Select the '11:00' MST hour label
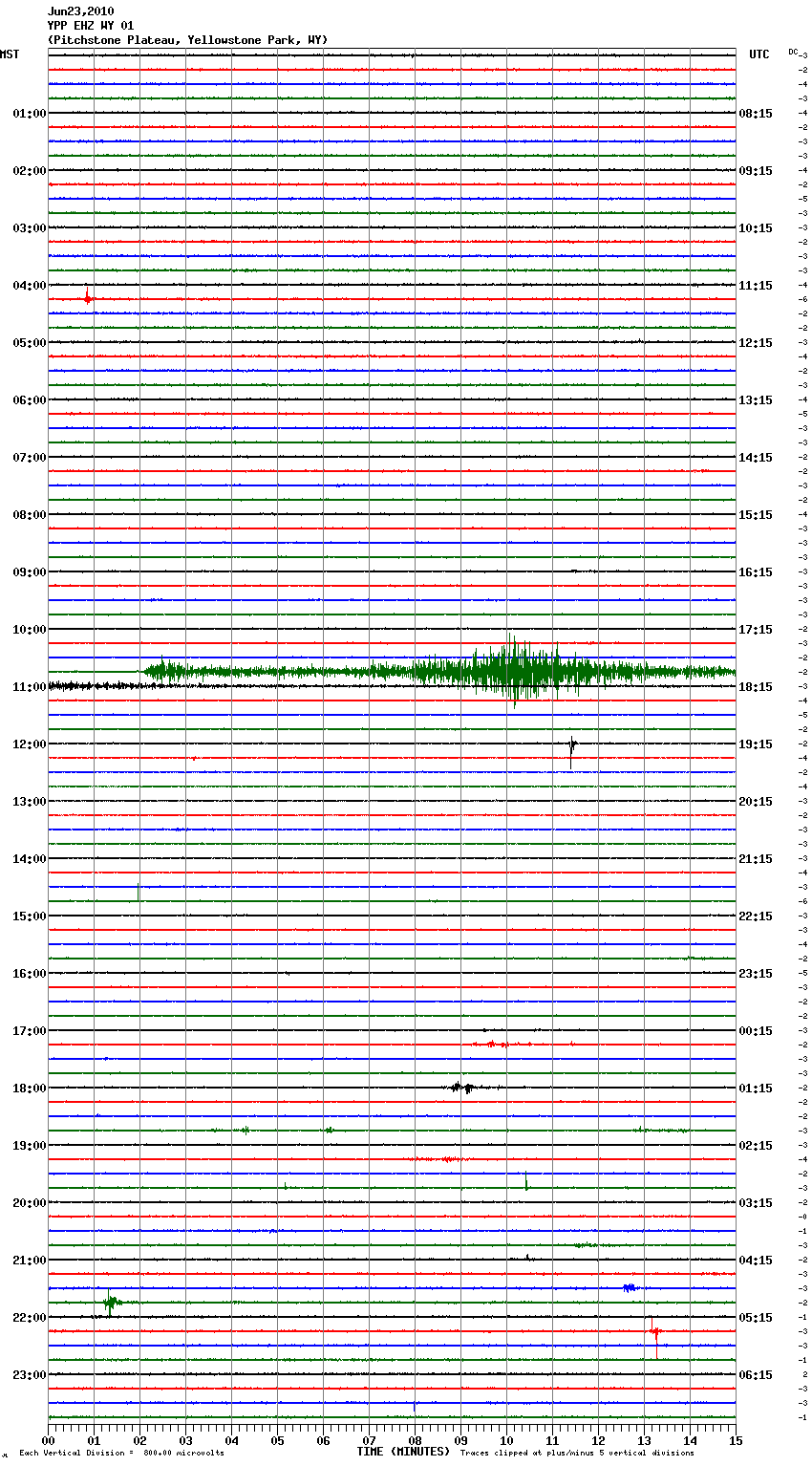 point(30,687)
